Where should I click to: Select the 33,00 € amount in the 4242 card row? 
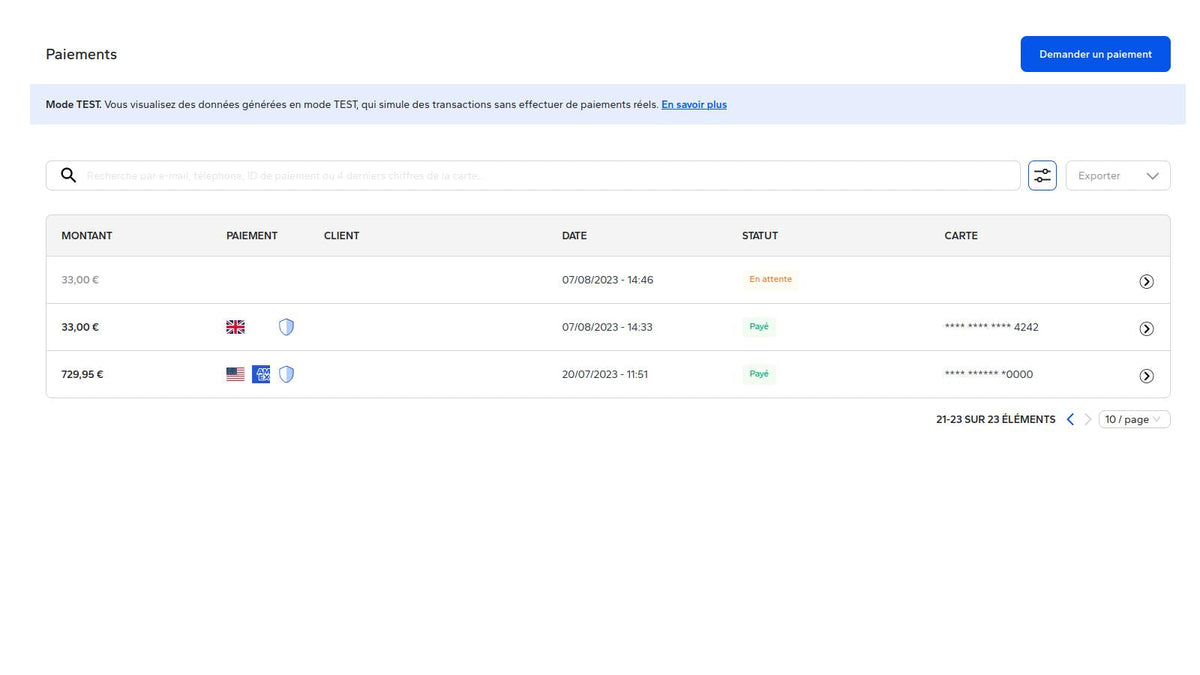[80, 327]
